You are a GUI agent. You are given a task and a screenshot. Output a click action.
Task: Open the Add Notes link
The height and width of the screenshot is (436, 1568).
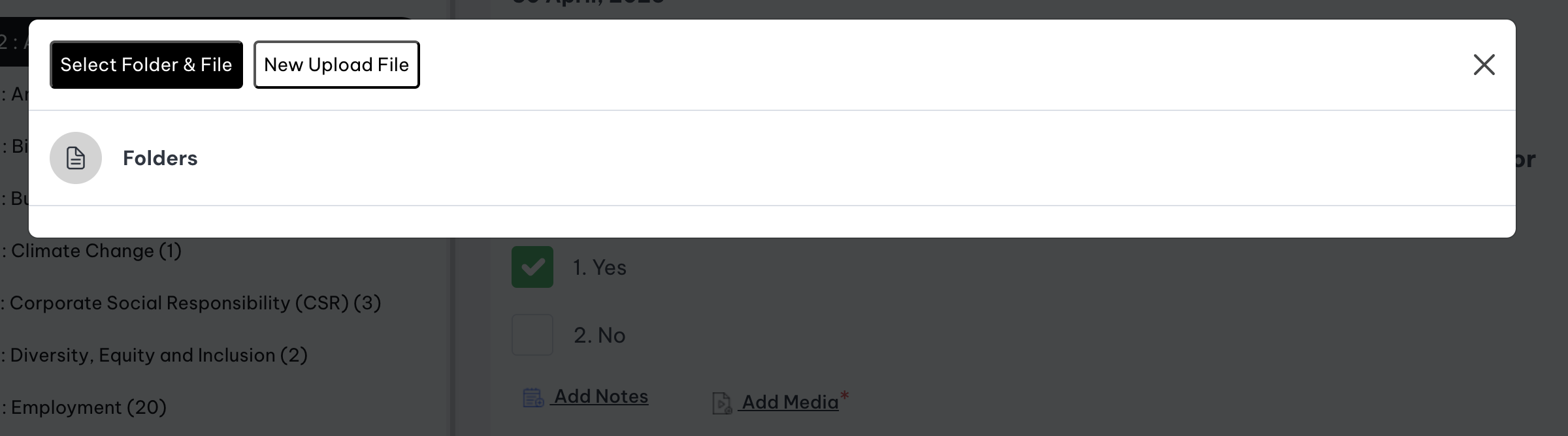point(601,396)
